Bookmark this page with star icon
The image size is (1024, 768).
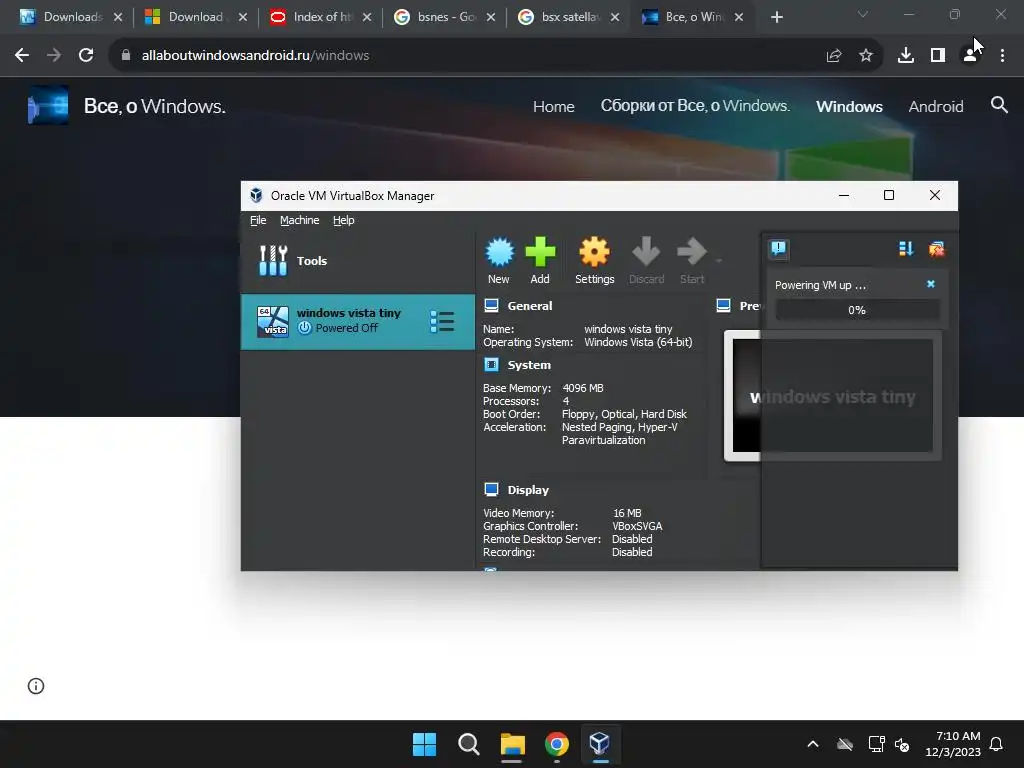click(865, 56)
